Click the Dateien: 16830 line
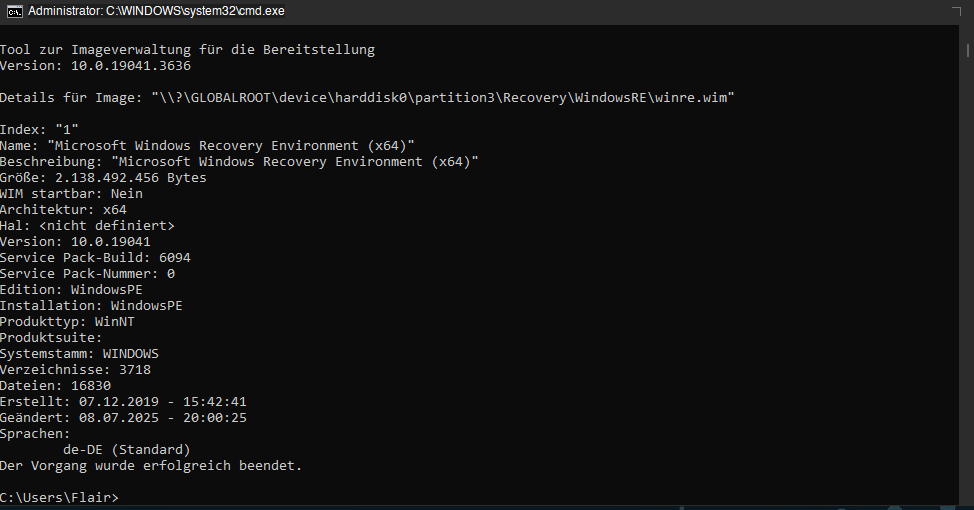Image resolution: width=974 pixels, height=510 pixels. click(55, 386)
